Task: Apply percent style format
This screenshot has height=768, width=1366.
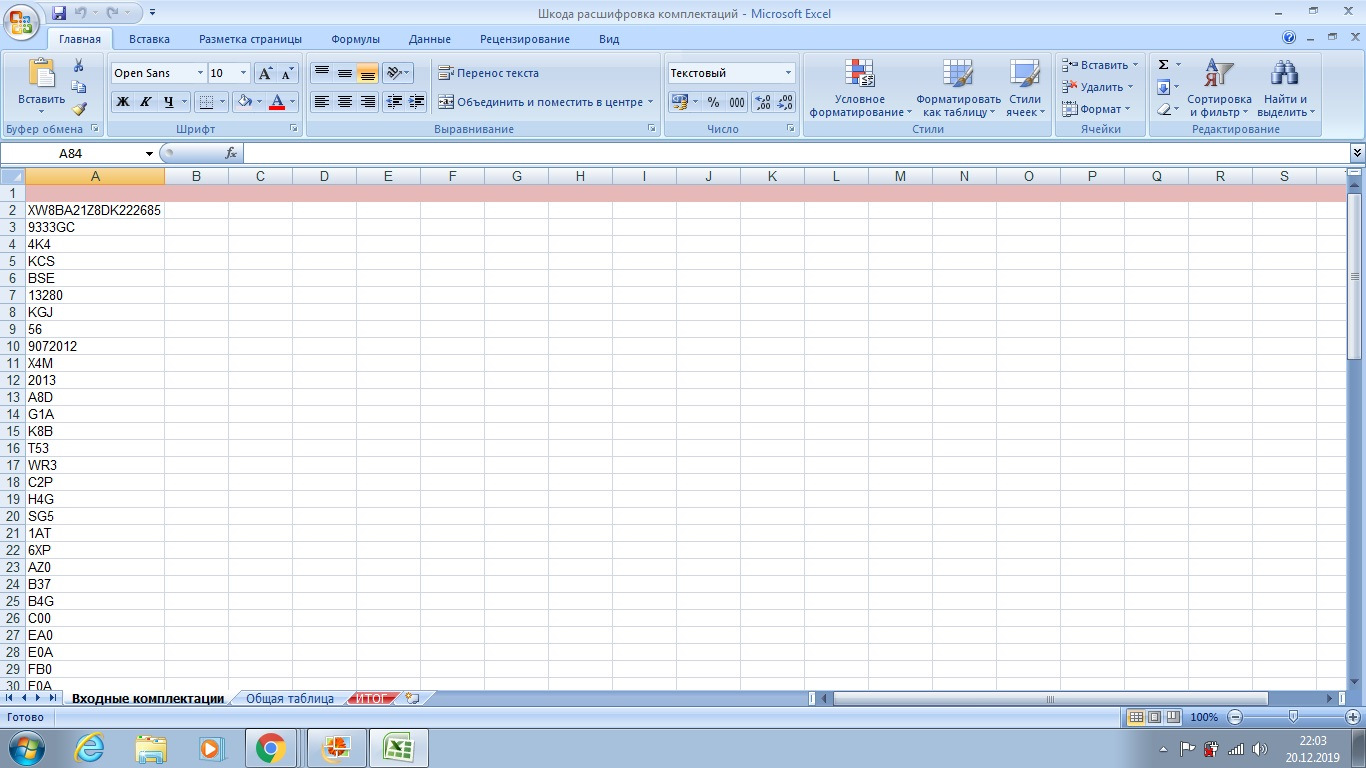Action: [713, 102]
